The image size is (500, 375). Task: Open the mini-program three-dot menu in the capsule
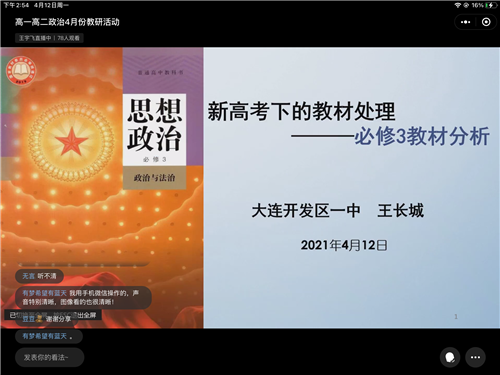click(x=466, y=22)
